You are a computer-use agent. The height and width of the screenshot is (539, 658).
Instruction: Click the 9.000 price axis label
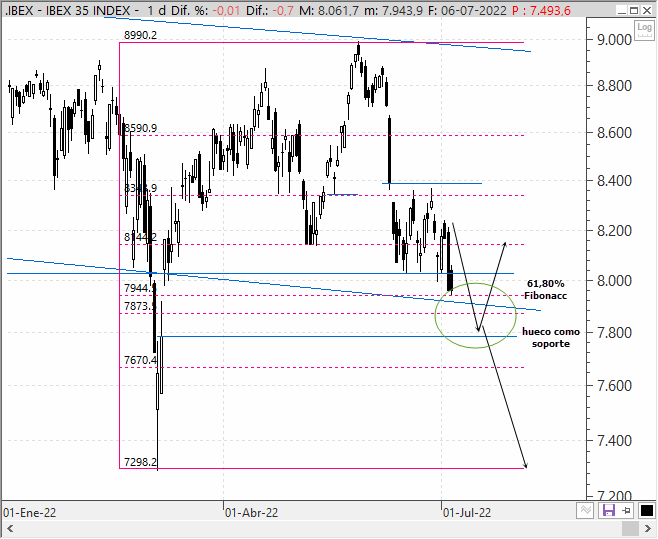614,40
